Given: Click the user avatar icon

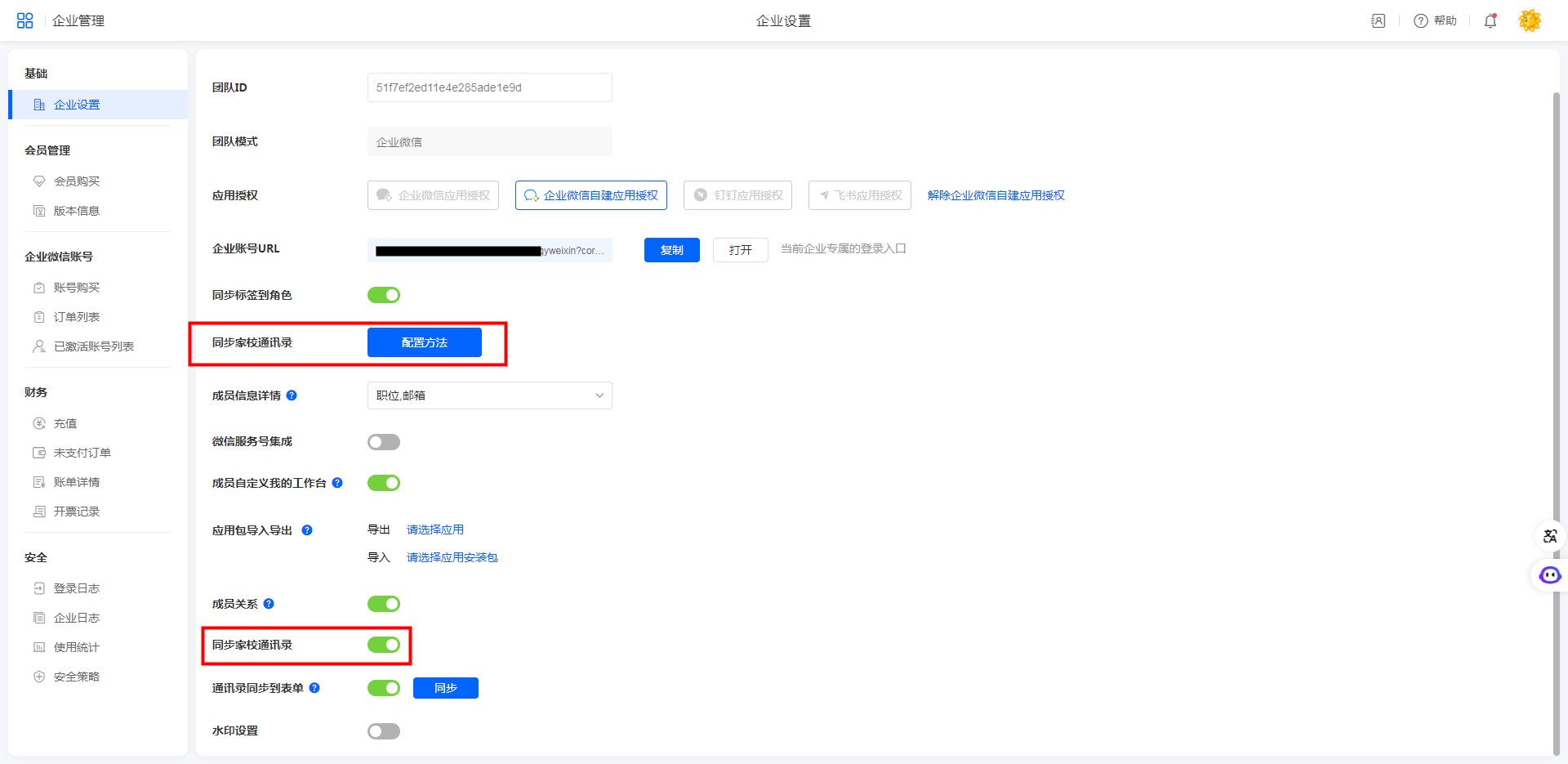Looking at the screenshot, I should click(1530, 20).
